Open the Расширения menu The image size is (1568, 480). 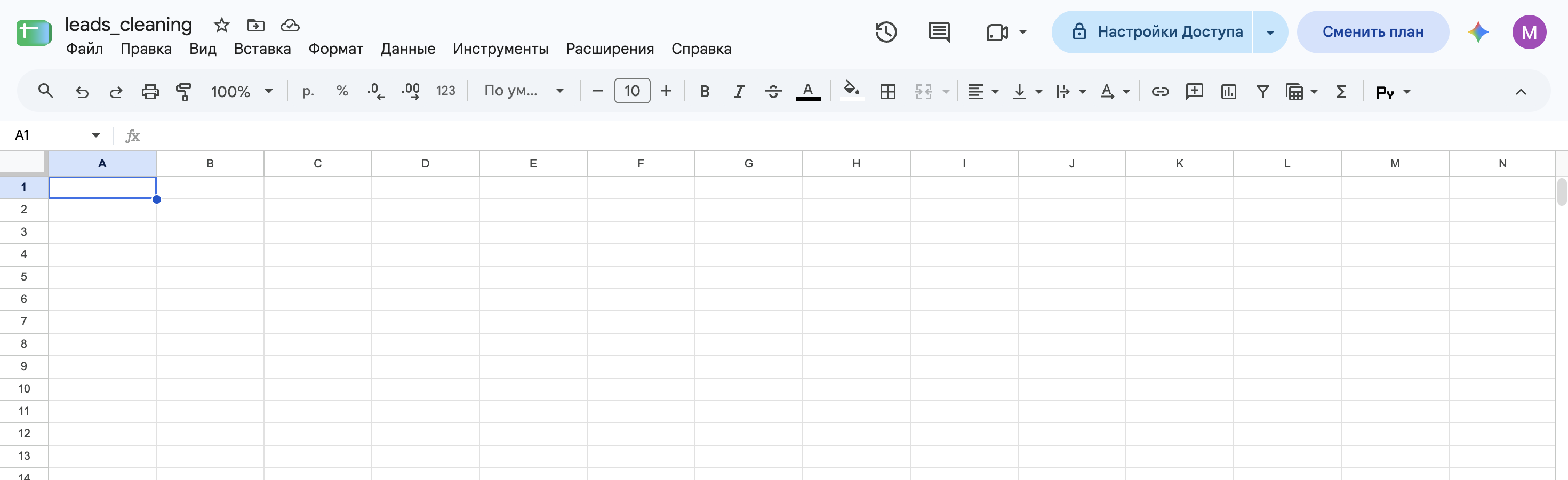pos(610,49)
